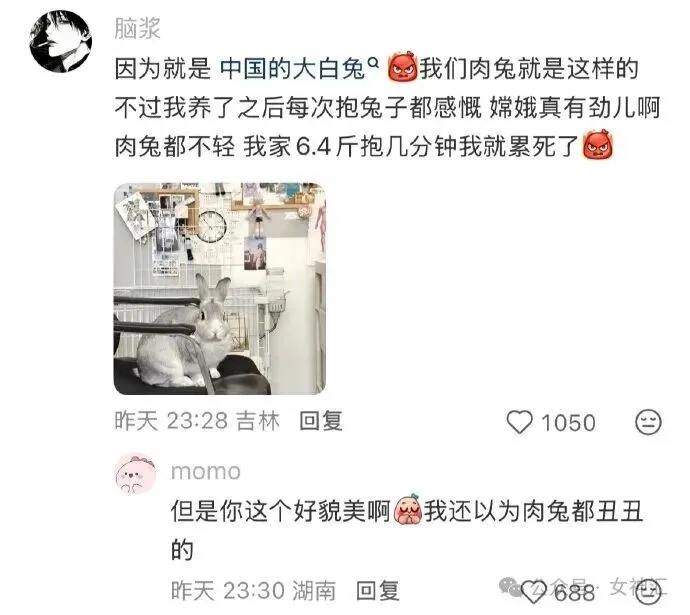
Task: Click the timestamp 昨天 23:30 湖南
Action: (253, 590)
